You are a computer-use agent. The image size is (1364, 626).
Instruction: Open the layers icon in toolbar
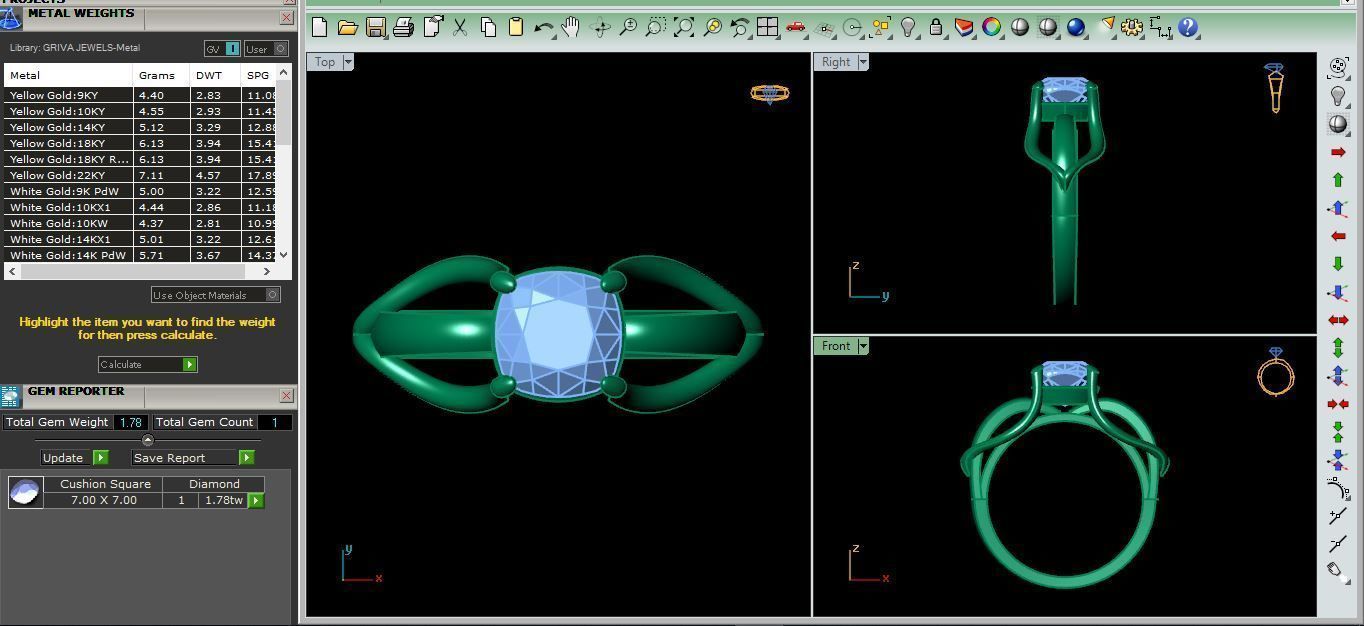click(x=964, y=28)
